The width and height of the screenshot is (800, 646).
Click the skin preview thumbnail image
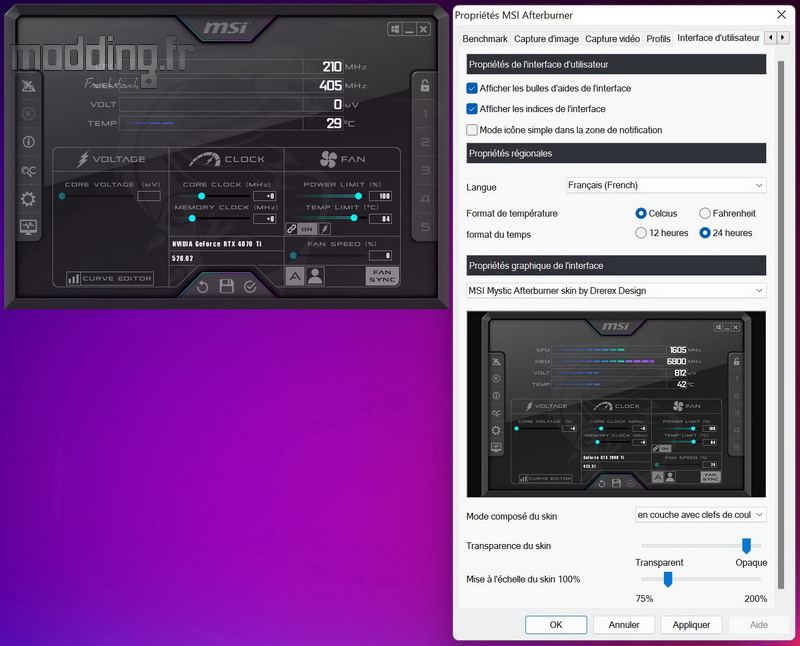(x=616, y=404)
